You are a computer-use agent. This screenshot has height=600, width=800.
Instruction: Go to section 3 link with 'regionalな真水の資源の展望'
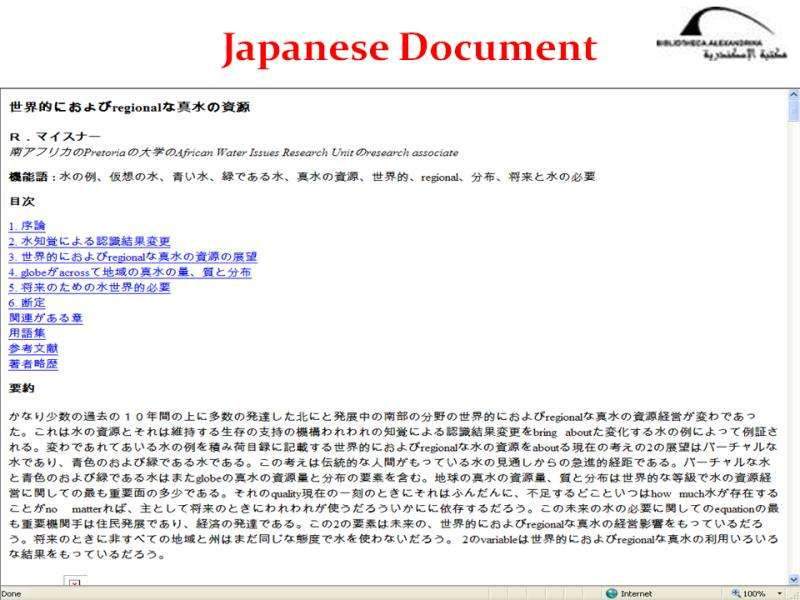[x=133, y=257]
